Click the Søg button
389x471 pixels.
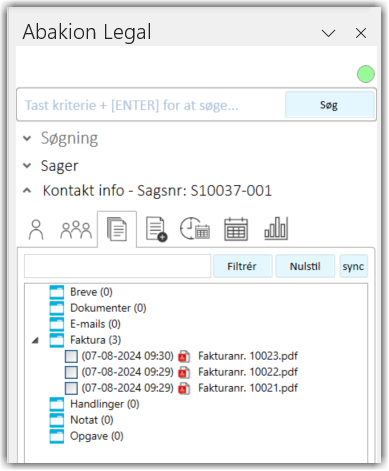(x=329, y=105)
